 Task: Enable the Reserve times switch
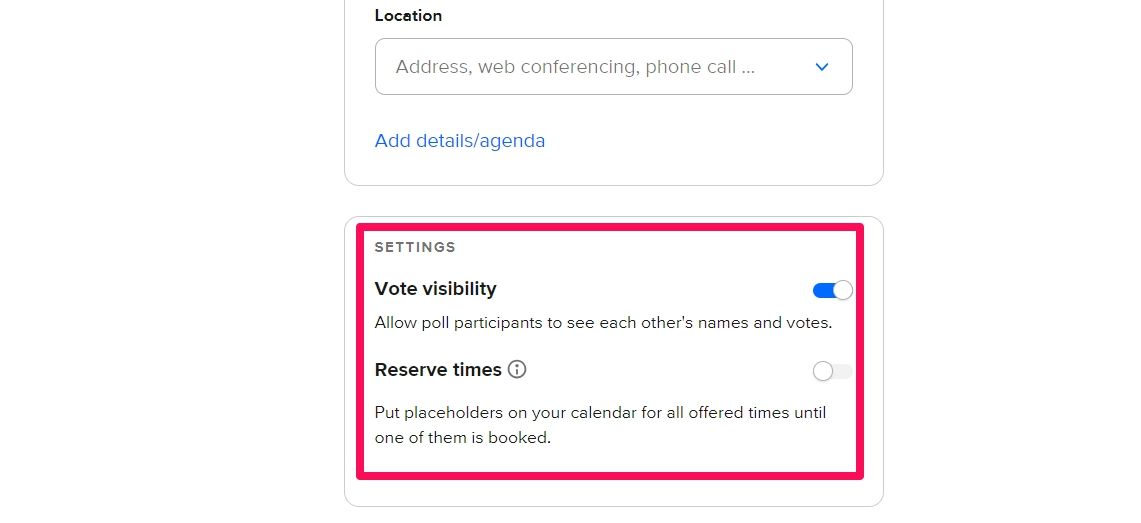pyautogui.click(x=832, y=371)
